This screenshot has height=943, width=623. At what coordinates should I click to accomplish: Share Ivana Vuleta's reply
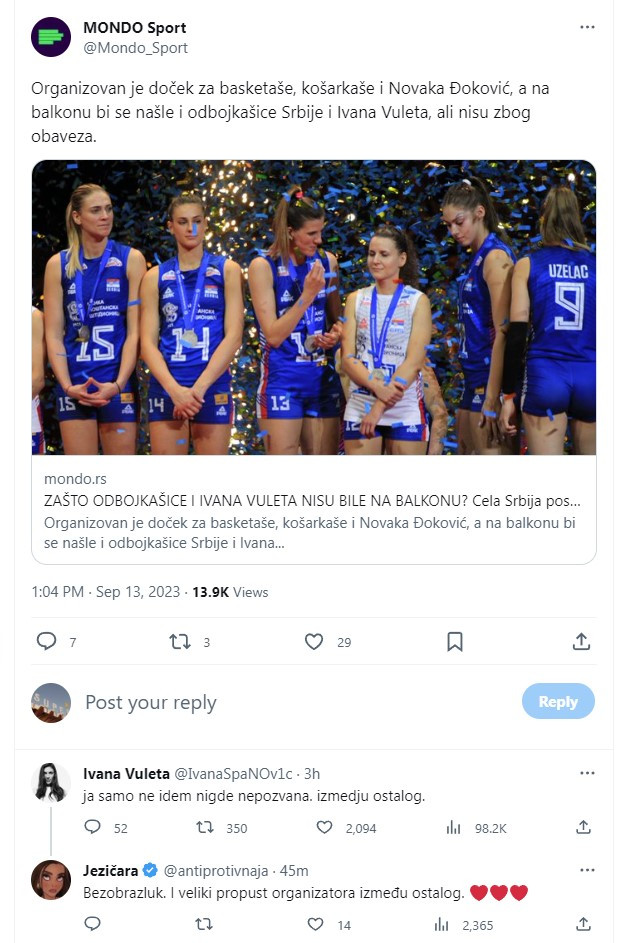pyautogui.click(x=584, y=827)
